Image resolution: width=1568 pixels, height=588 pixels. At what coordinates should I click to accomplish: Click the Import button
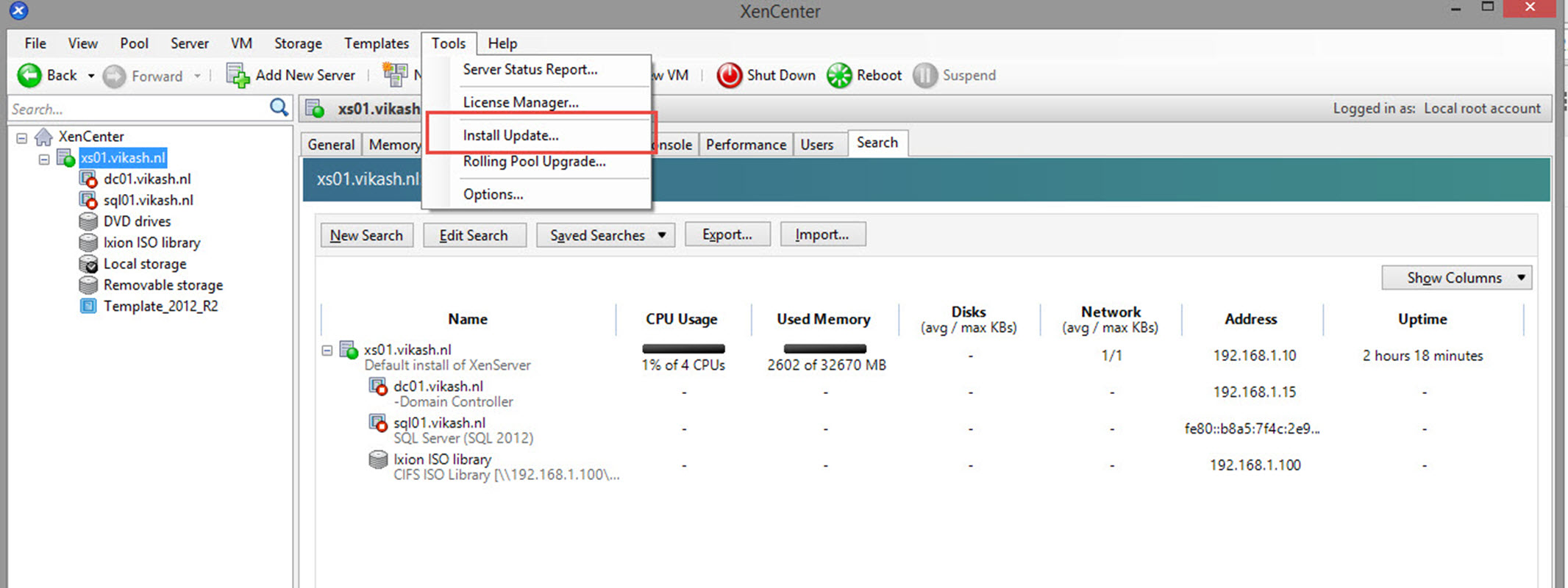[x=822, y=234]
